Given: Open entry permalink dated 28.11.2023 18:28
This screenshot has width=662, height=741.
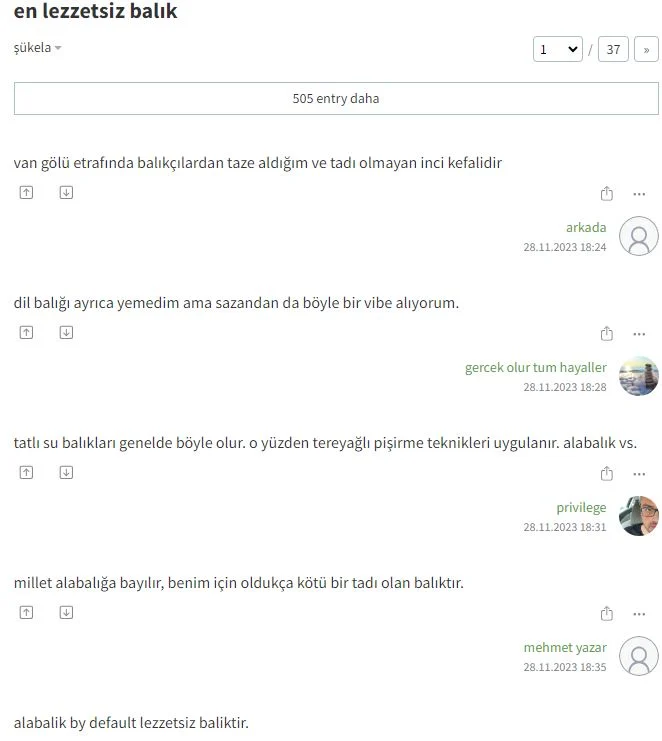Looking at the screenshot, I should pos(565,387).
